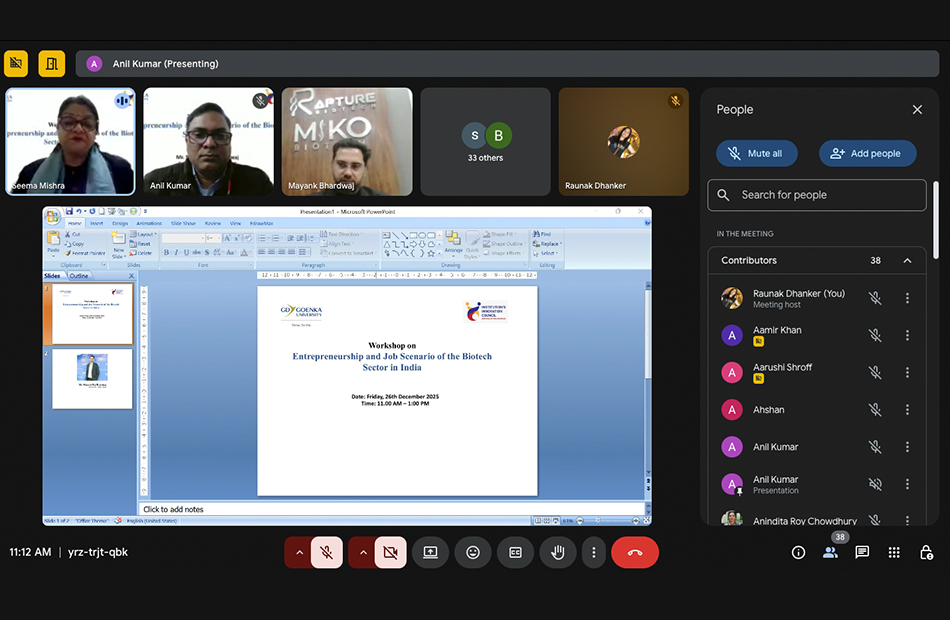Click the Raise hand icon

pyautogui.click(x=558, y=552)
